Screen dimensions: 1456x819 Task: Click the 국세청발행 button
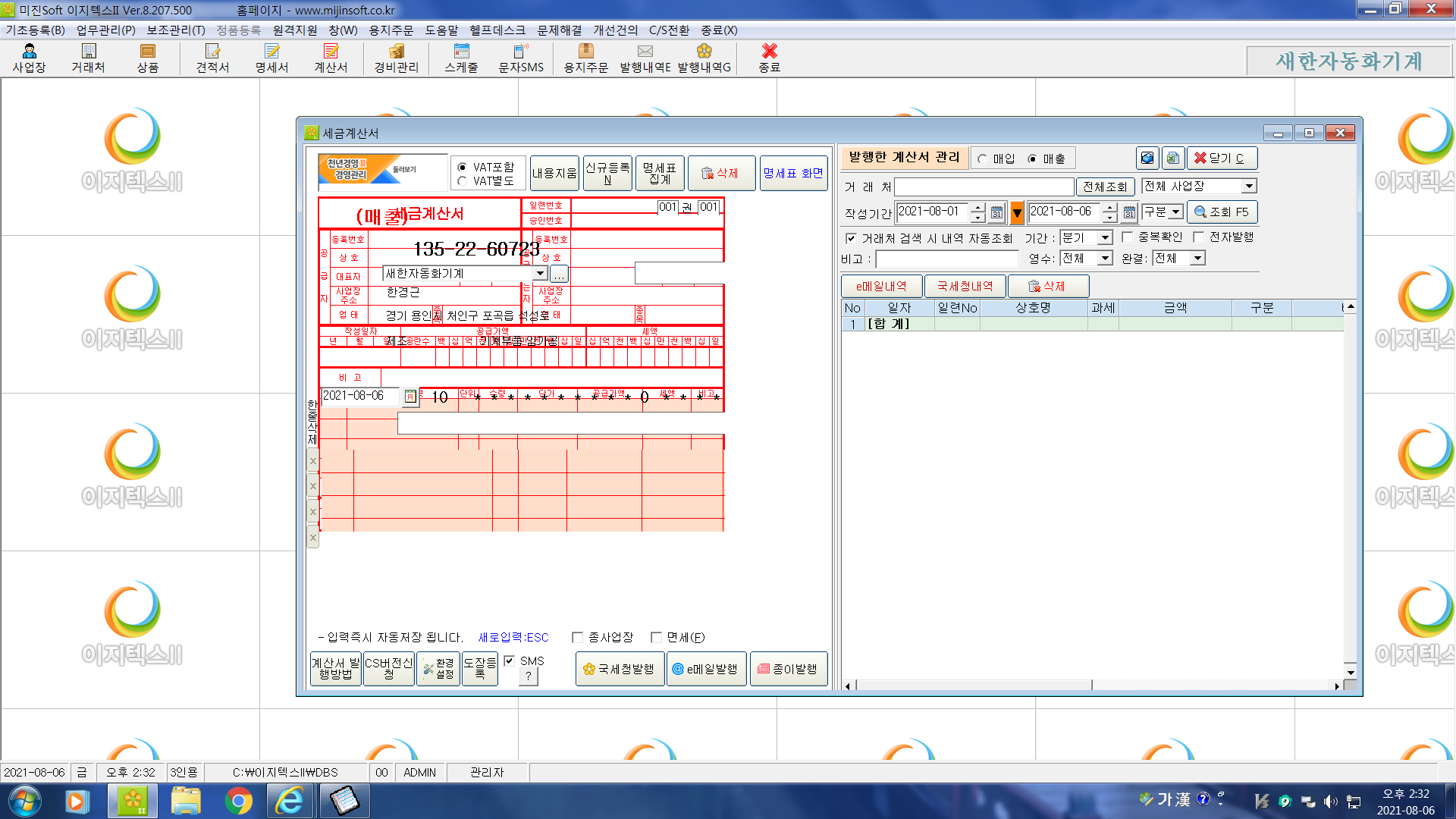(x=619, y=669)
